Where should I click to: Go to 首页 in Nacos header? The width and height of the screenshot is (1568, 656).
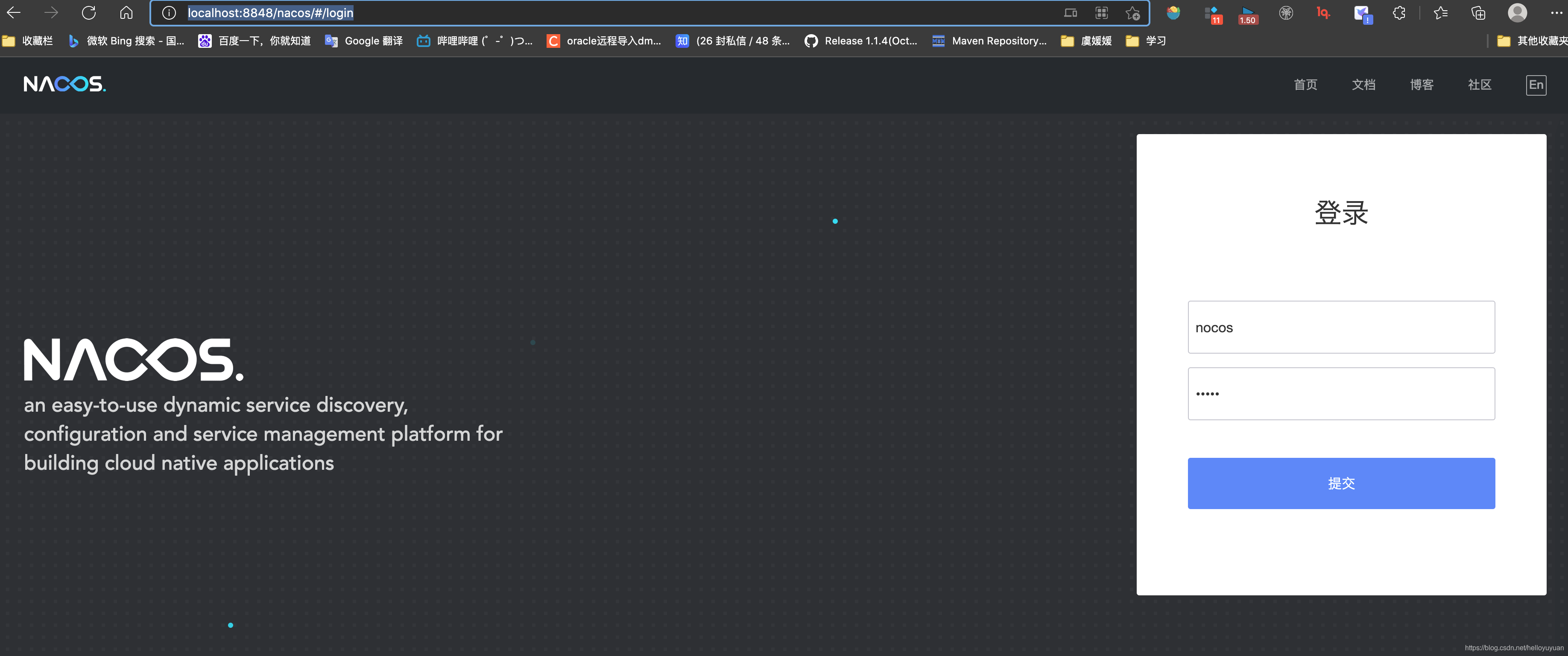point(1305,85)
